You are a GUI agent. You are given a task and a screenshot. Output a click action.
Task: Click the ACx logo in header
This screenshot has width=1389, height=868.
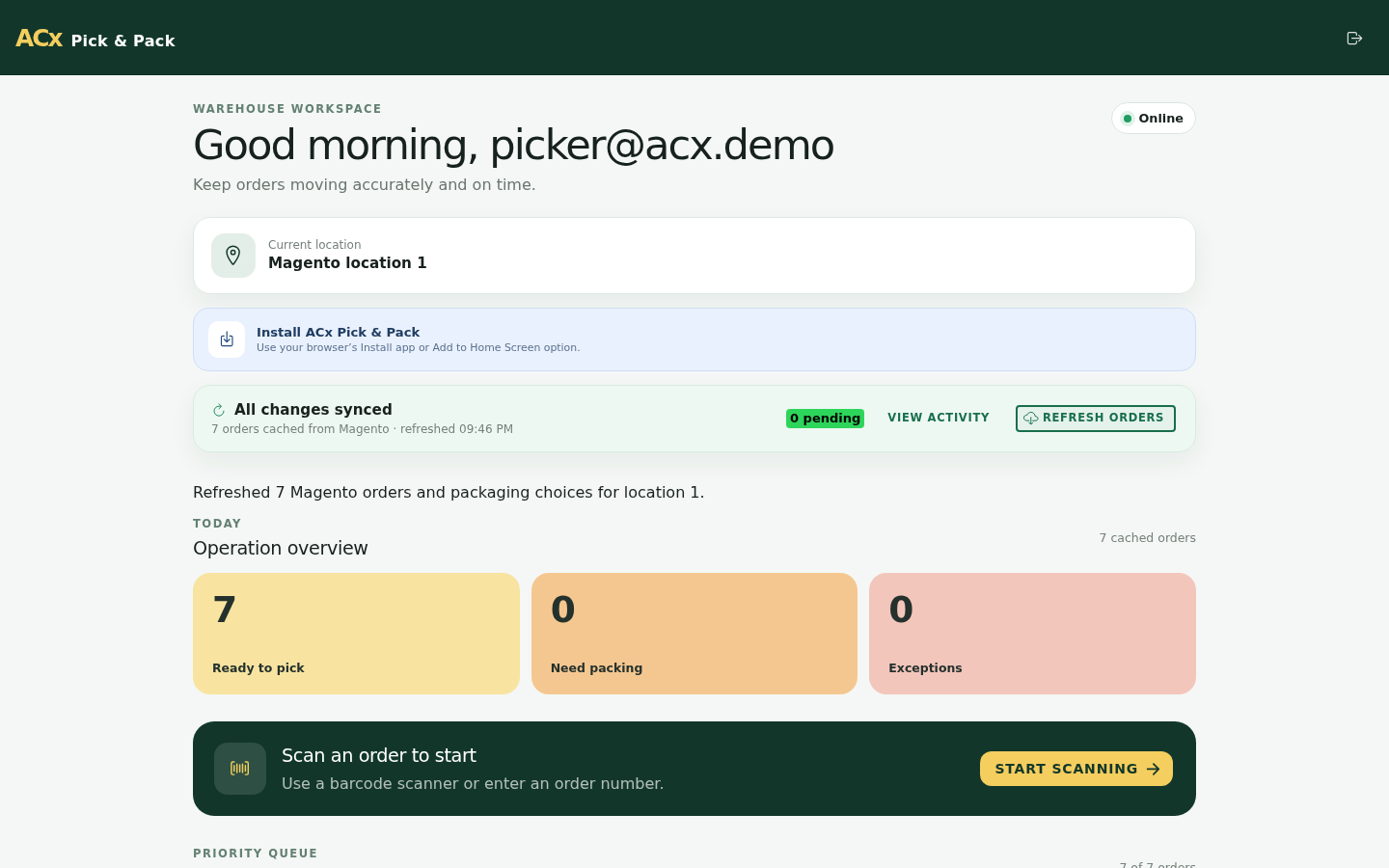click(39, 39)
